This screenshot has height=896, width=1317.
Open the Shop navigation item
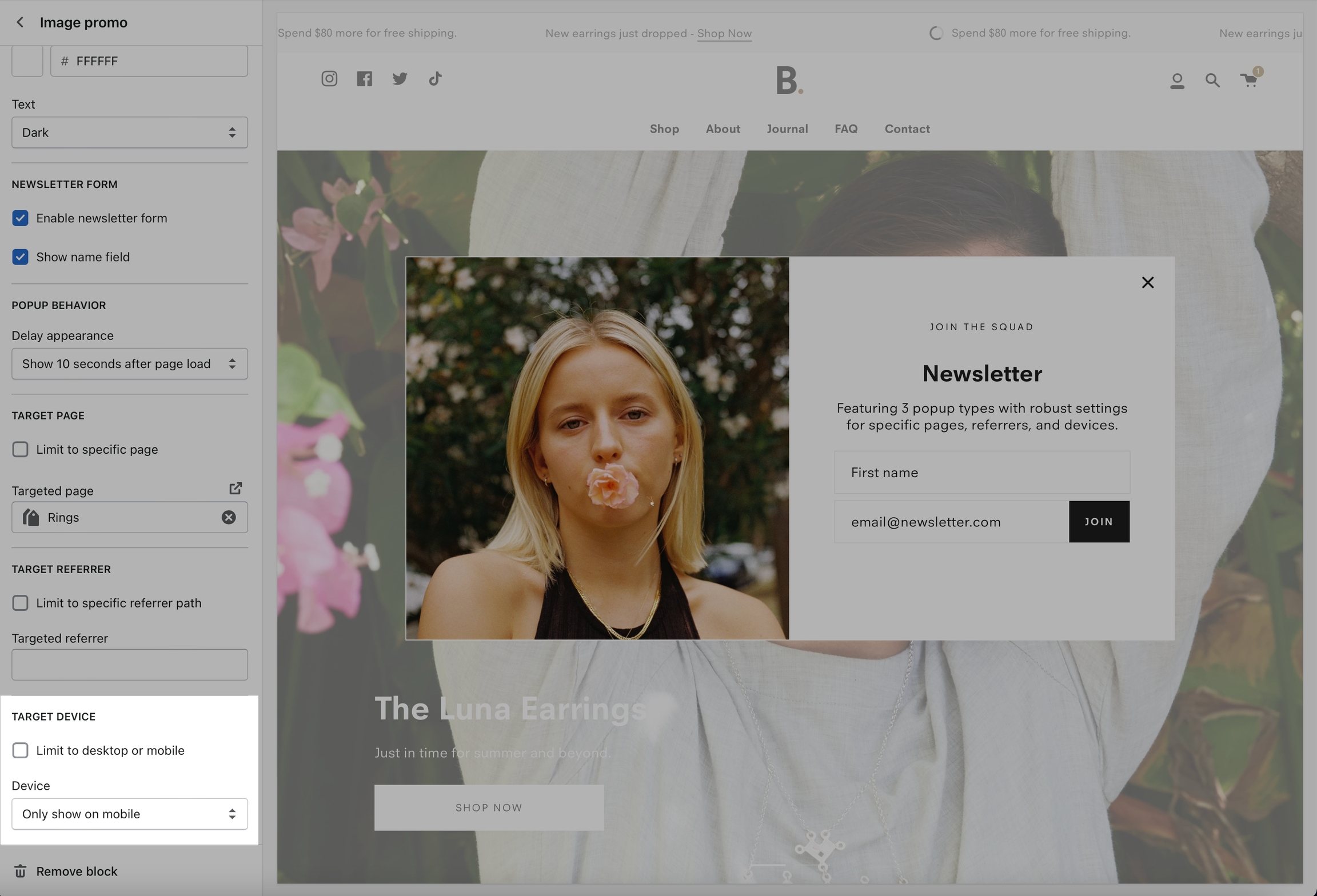pos(664,129)
